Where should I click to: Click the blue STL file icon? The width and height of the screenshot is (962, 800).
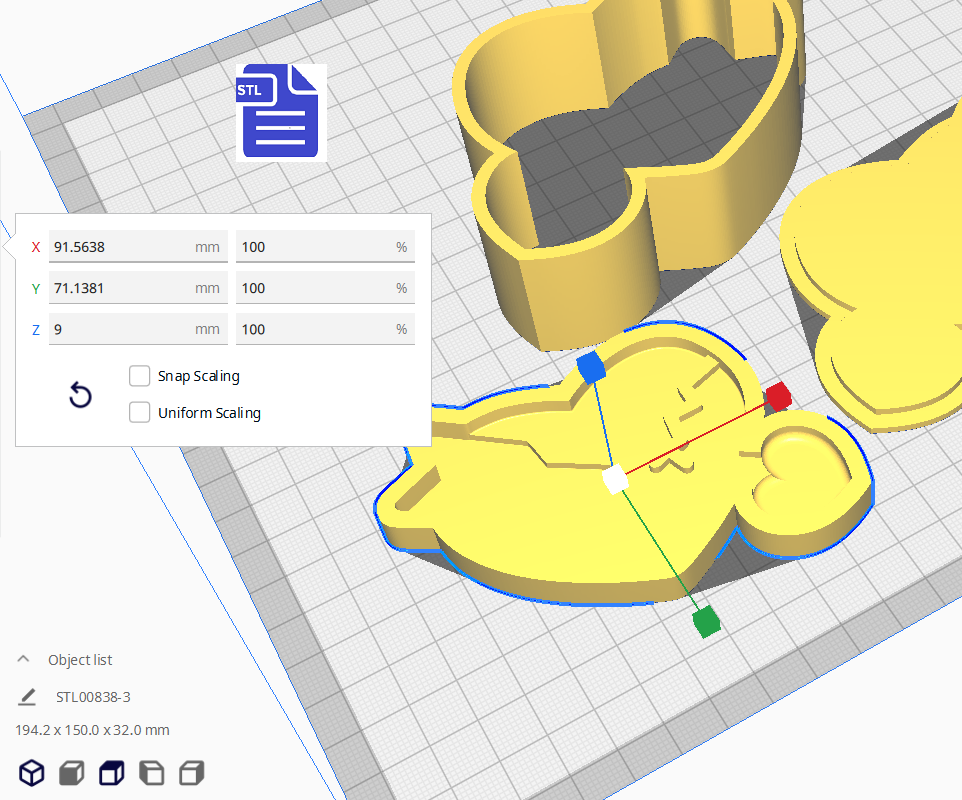[x=281, y=112]
